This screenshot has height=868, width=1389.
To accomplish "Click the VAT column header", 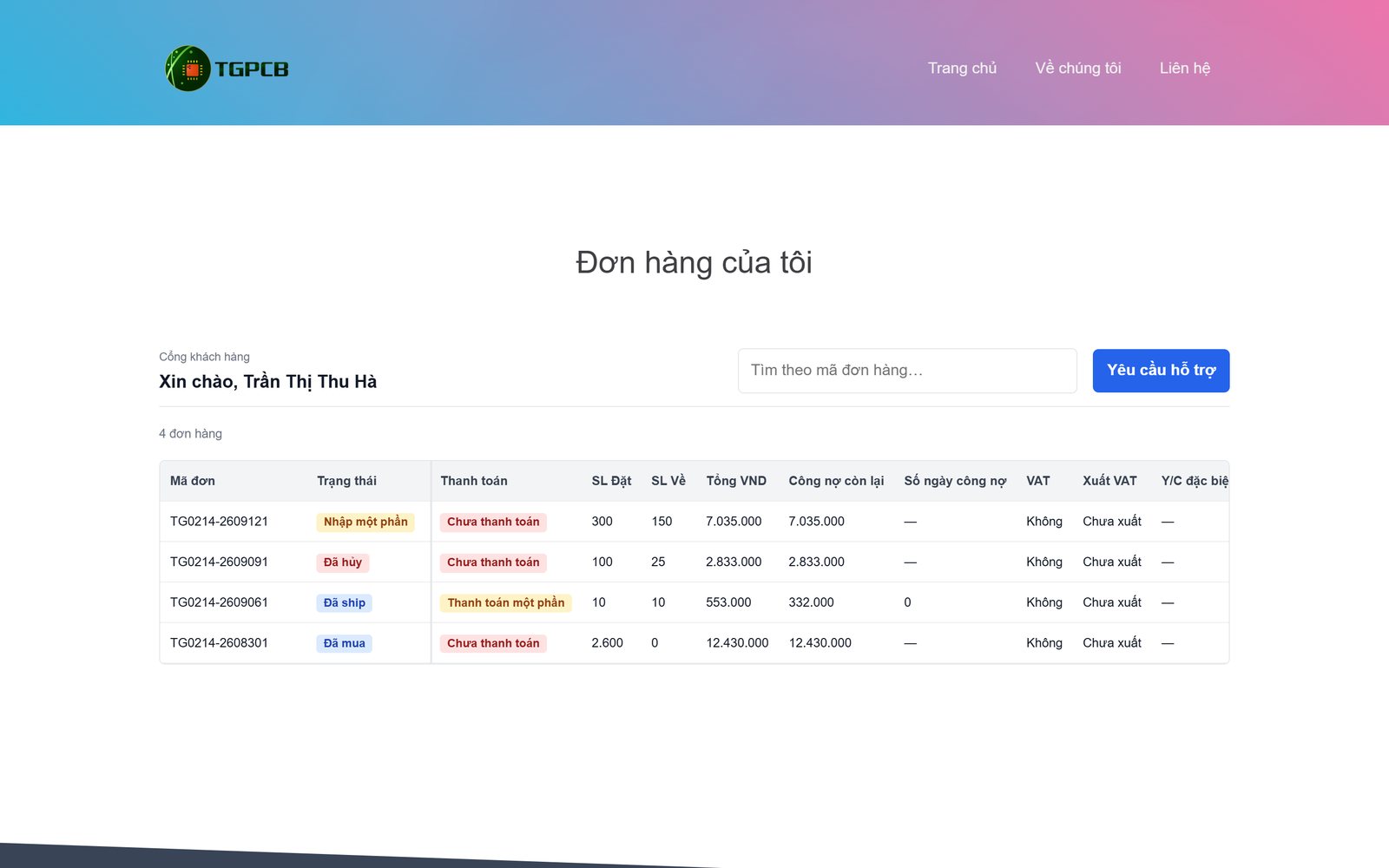I will coord(1038,481).
